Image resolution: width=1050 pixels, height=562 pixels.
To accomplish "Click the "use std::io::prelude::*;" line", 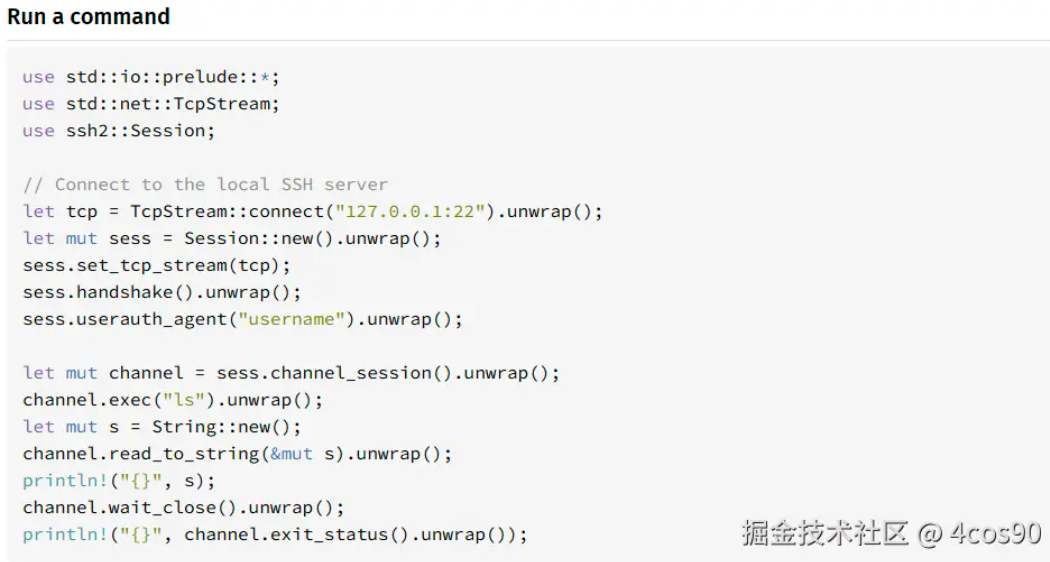I will (151, 77).
